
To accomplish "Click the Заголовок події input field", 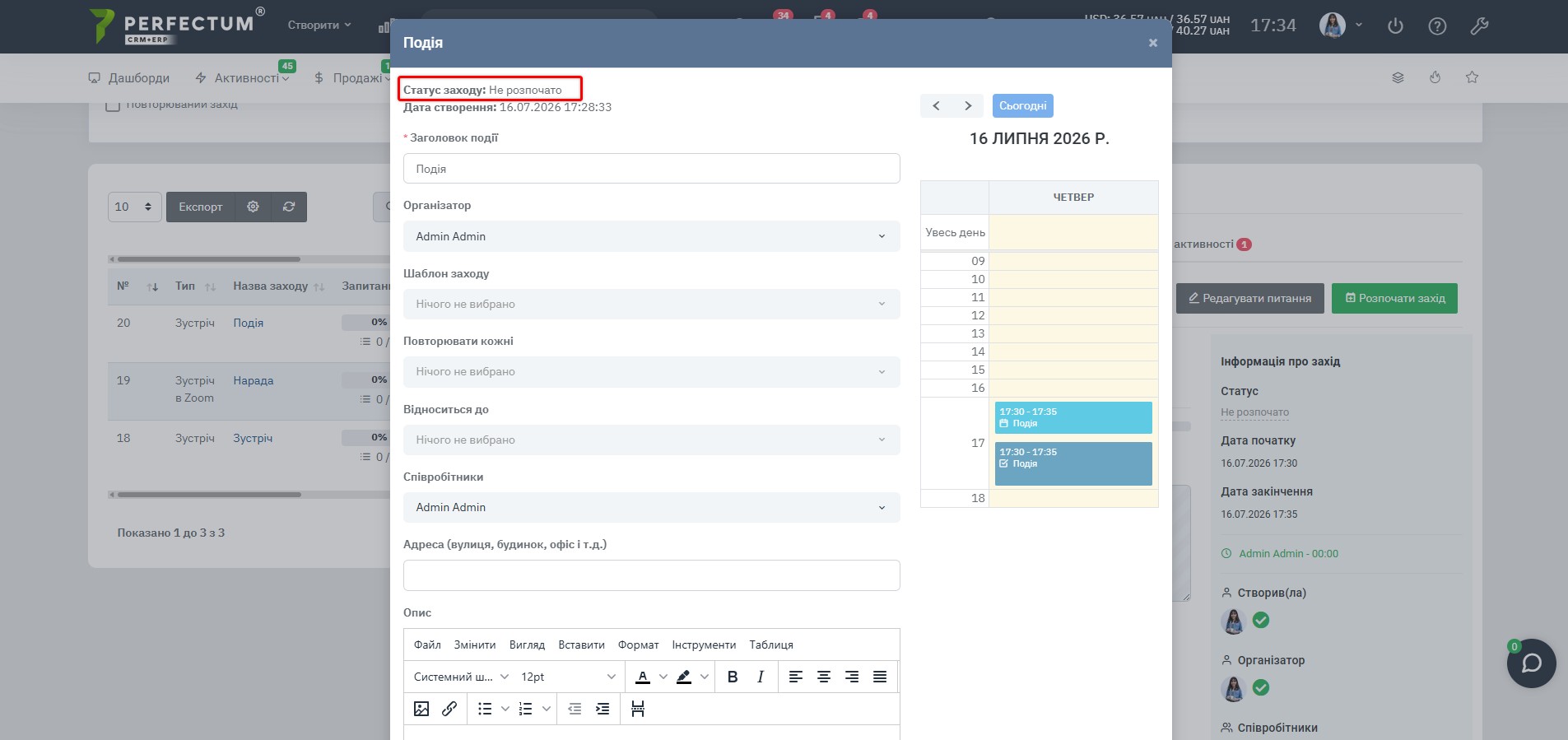I will point(652,169).
